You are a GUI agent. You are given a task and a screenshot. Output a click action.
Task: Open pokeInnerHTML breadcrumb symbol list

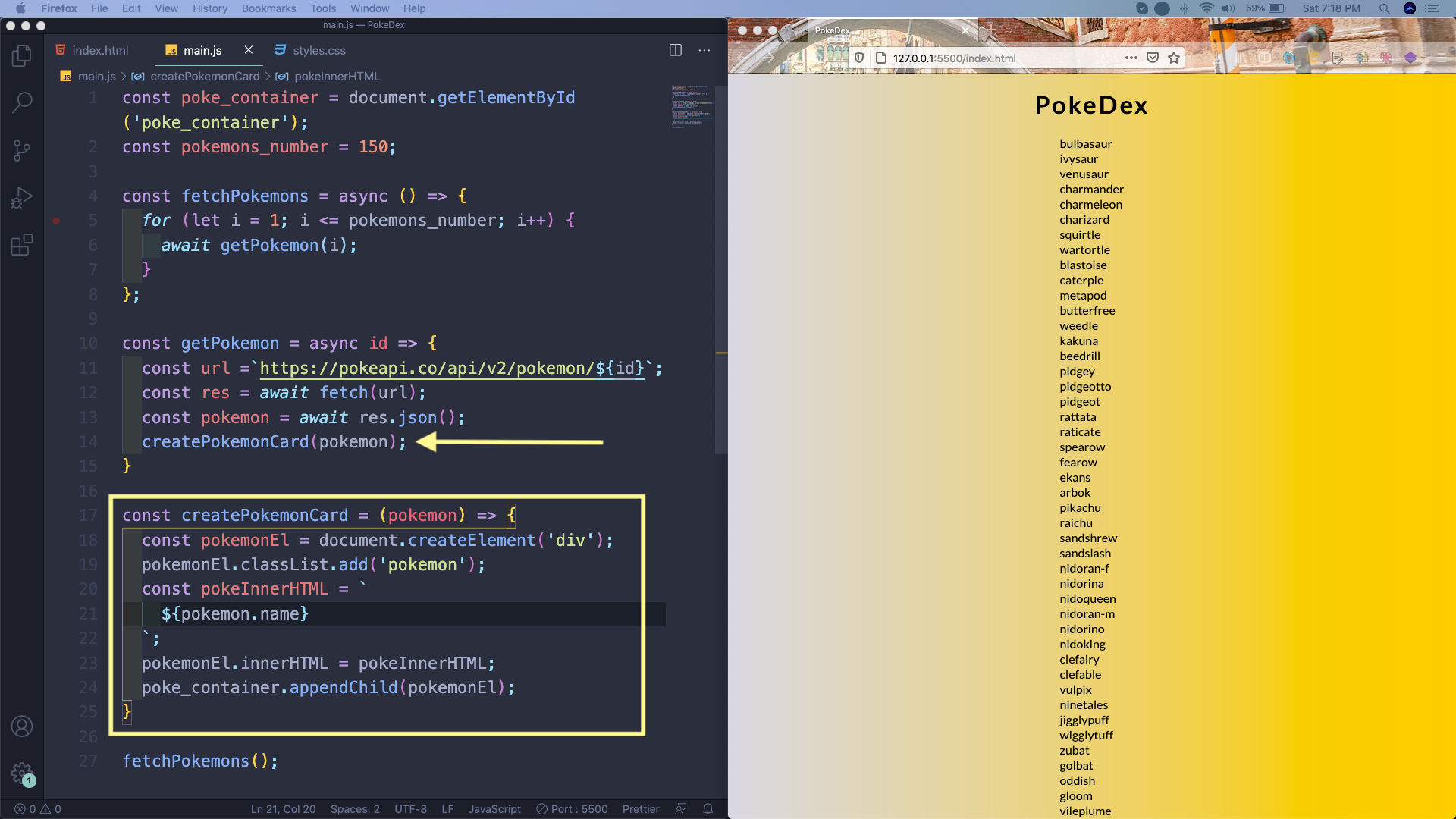(328, 76)
